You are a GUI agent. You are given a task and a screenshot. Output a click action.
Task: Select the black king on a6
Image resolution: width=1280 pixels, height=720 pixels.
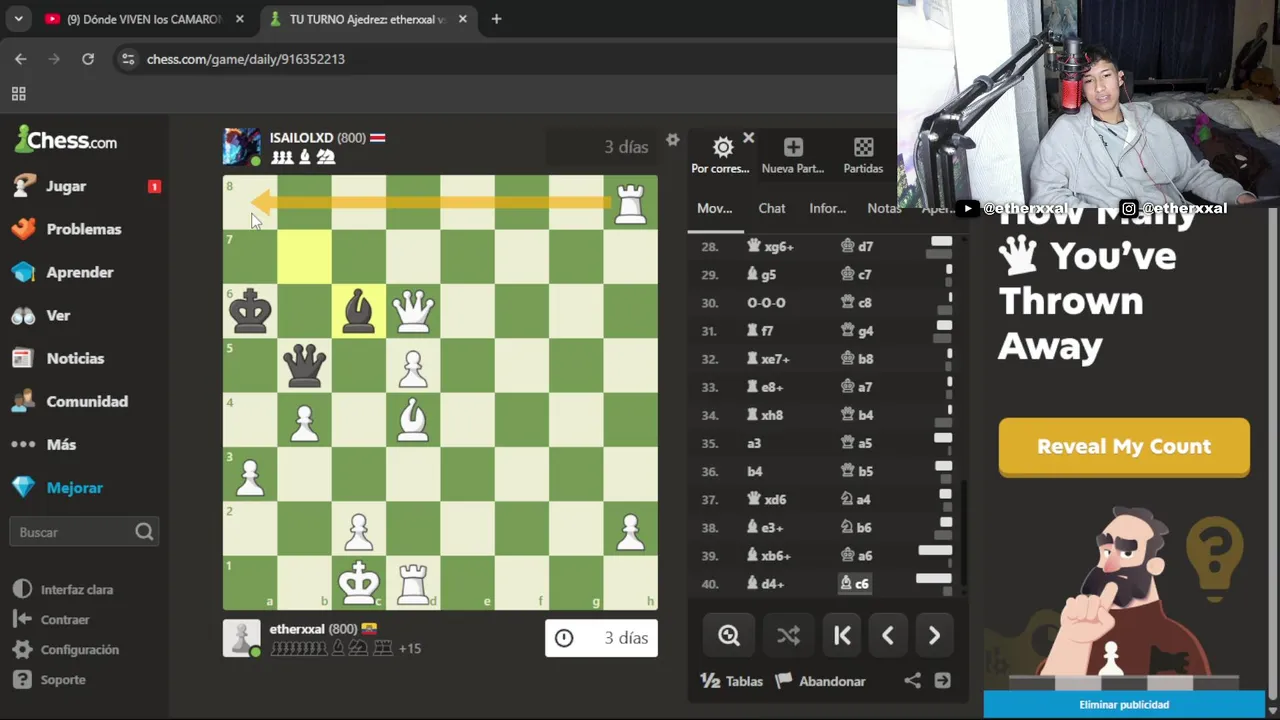pyautogui.click(x=250, y=311)
